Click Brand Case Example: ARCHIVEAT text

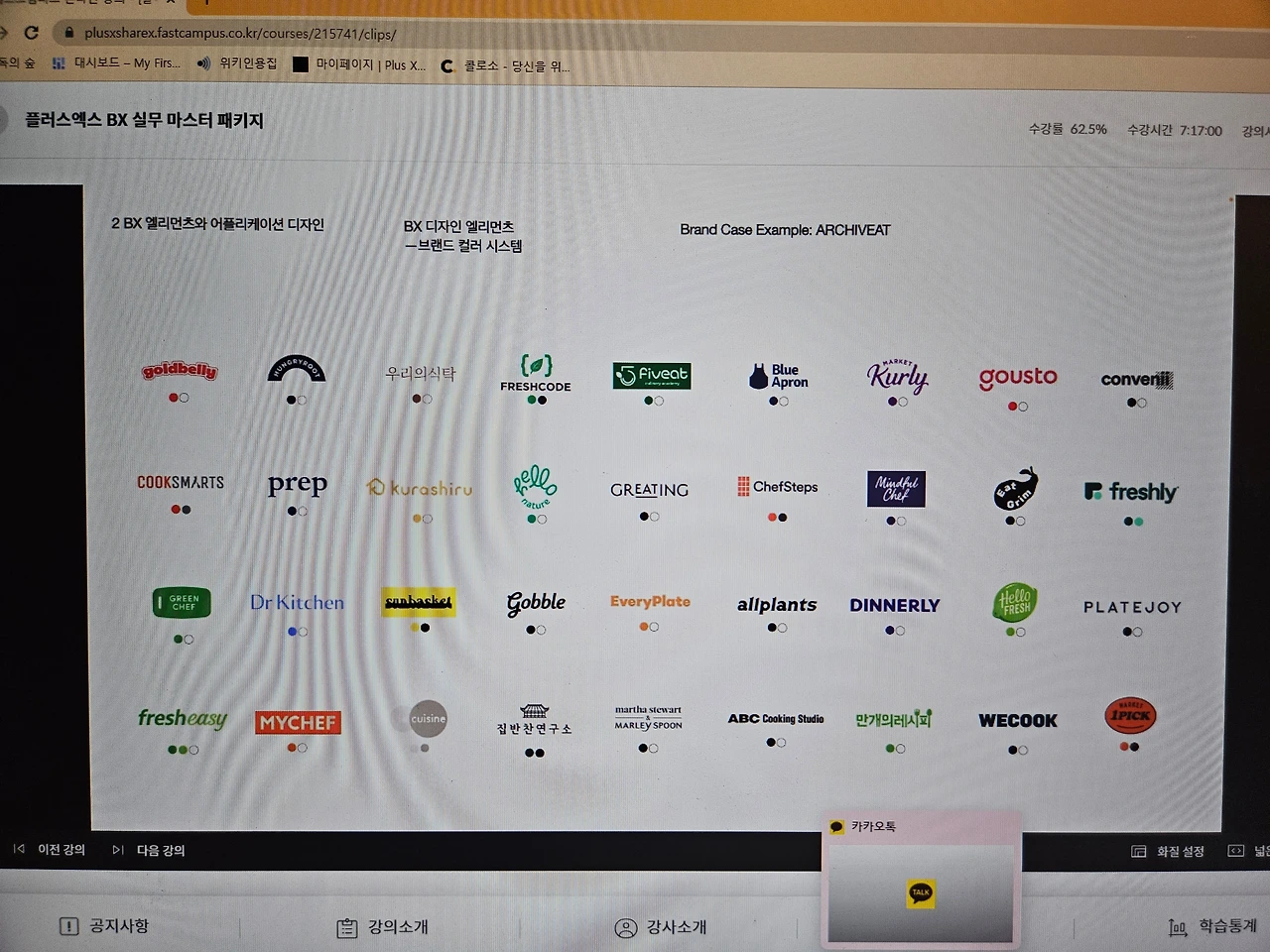click(x=785, y=229)
